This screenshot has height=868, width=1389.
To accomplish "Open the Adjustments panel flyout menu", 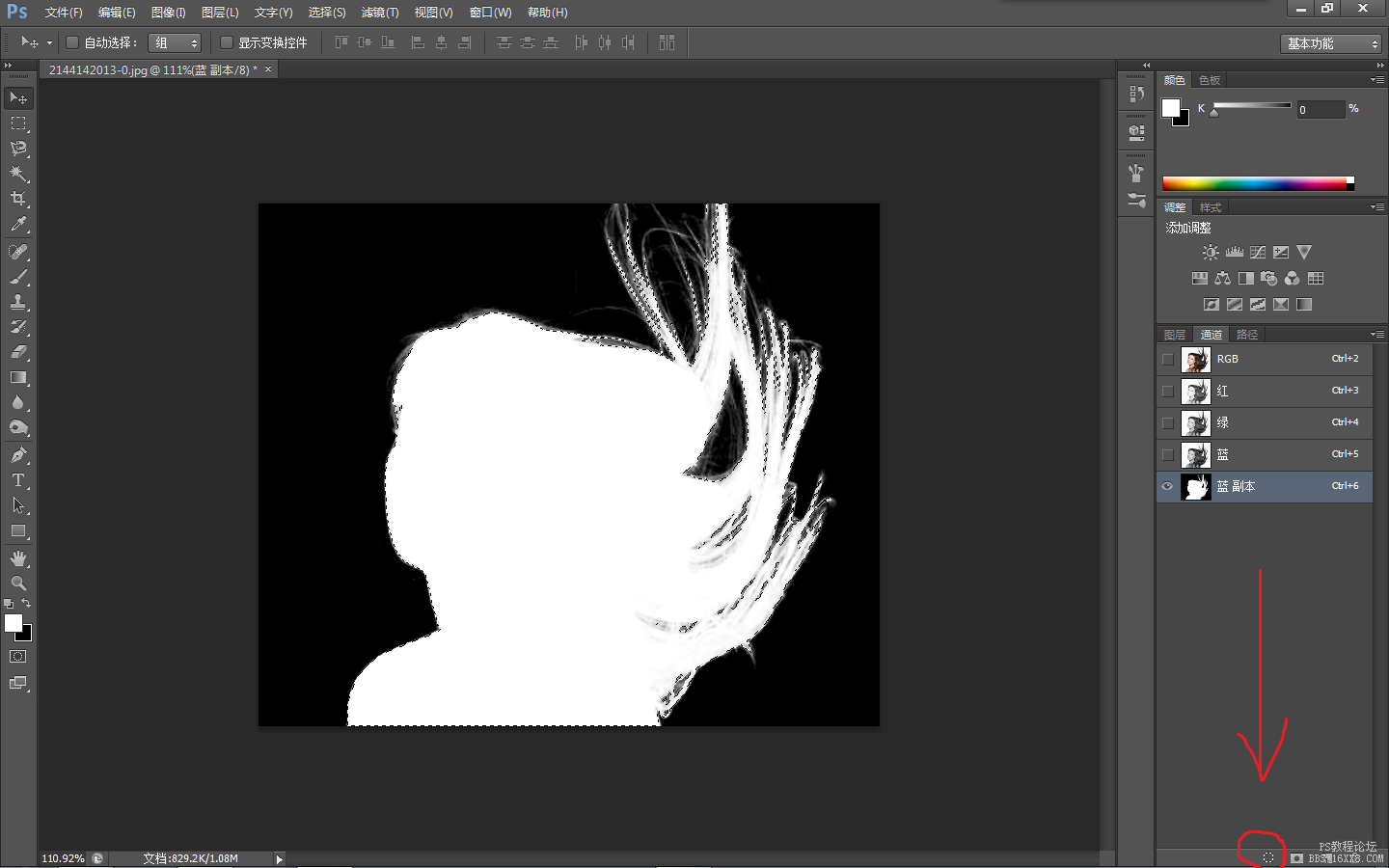I will (x=1377, y=207).
